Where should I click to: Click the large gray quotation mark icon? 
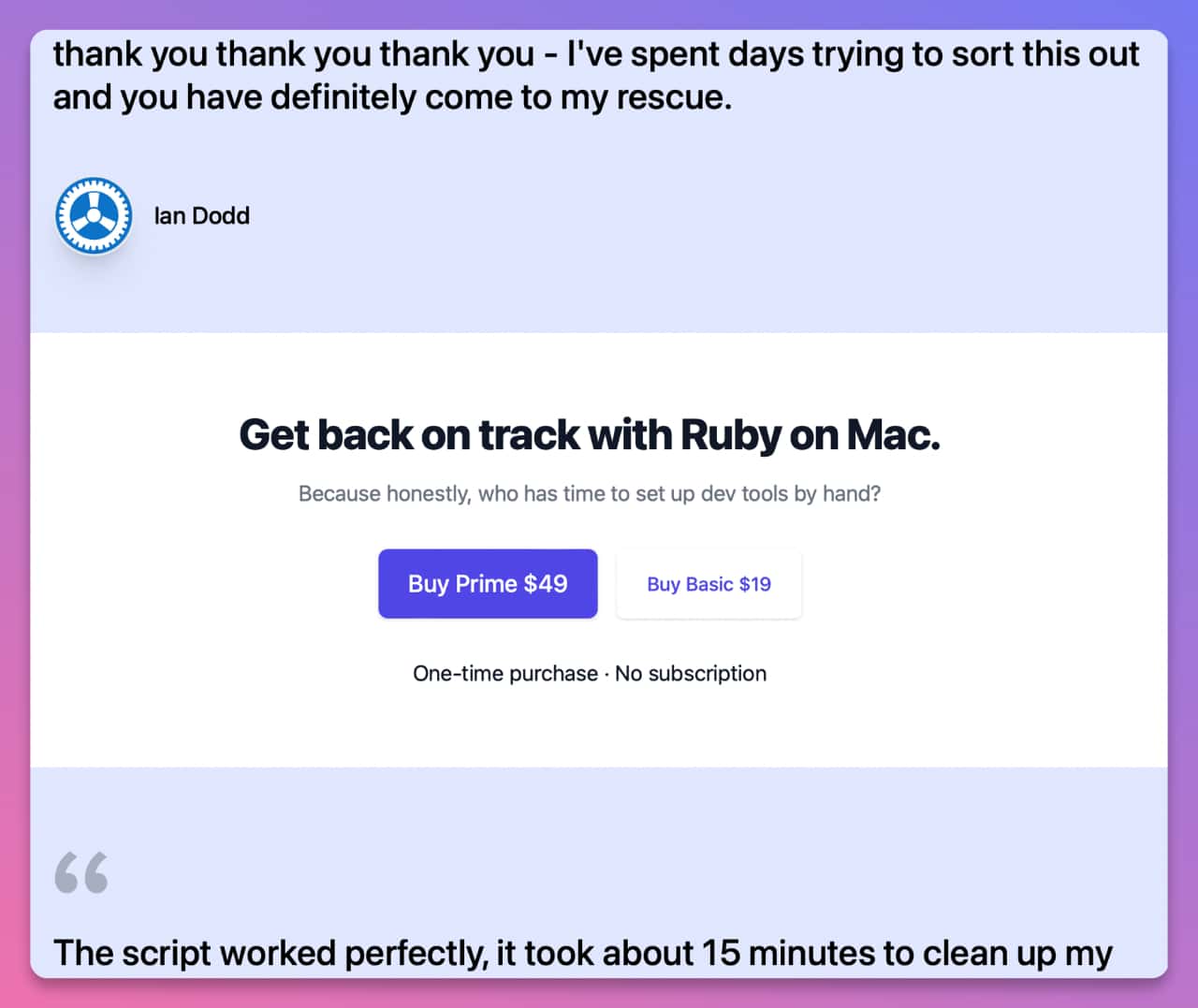pyautogui.click(x=81, y=872)
